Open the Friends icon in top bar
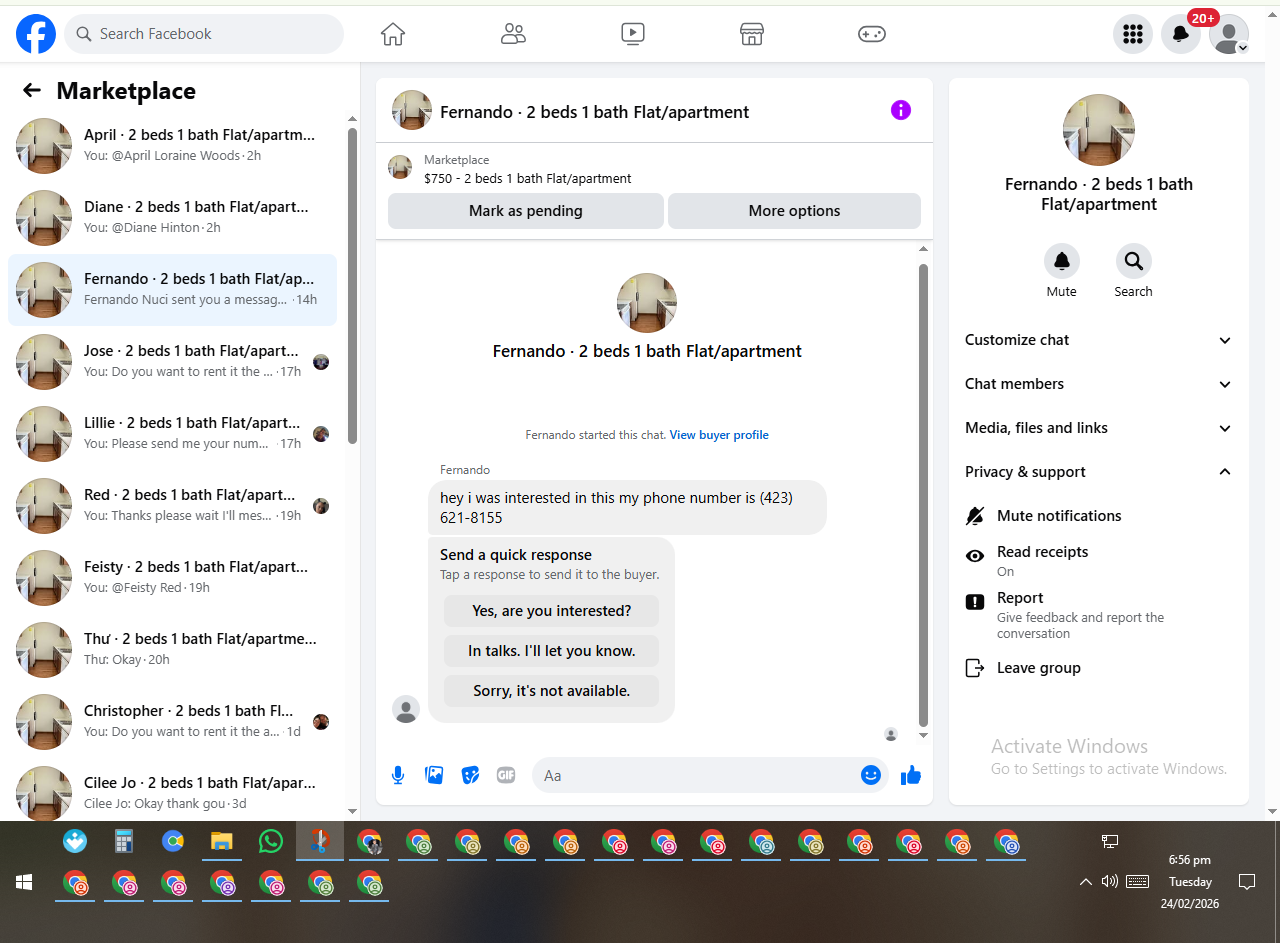This screenshot has width=1280, height=943. click(x=513, y=34)
